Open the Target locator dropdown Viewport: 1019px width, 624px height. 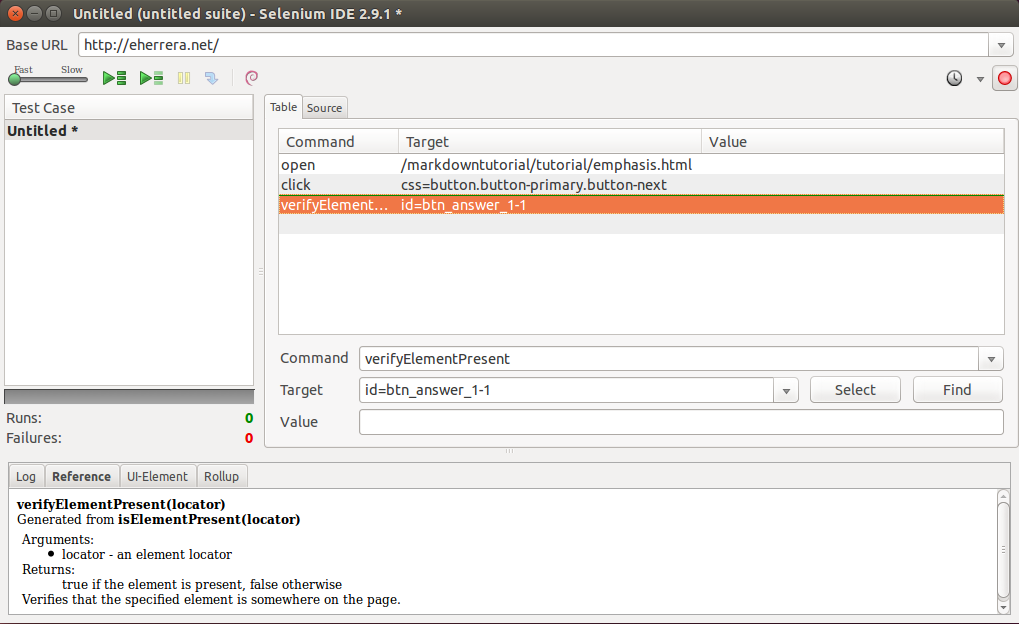point(786,391)
